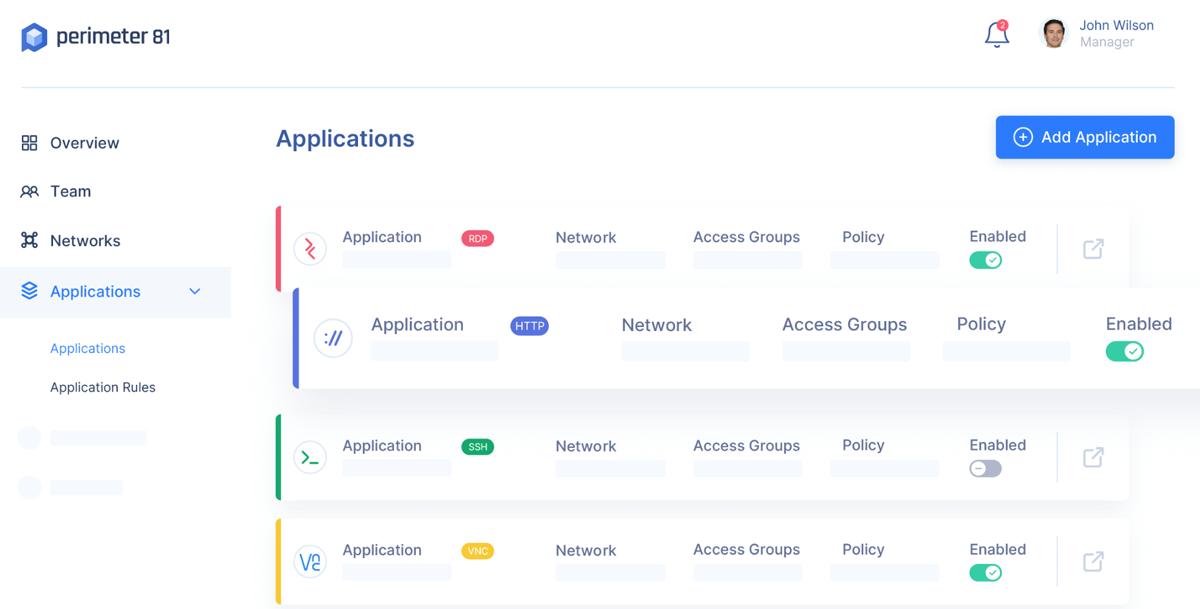The height and width of the screenshot is (609, 1200).
Task: Click Access Groups label in RDP row
Action: (747, 237)
